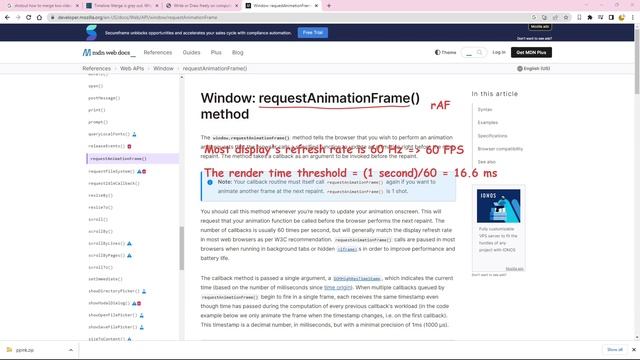640x360 pixels.
Task: Click the Window breadcrumb
Action: [x=163, y=69]
